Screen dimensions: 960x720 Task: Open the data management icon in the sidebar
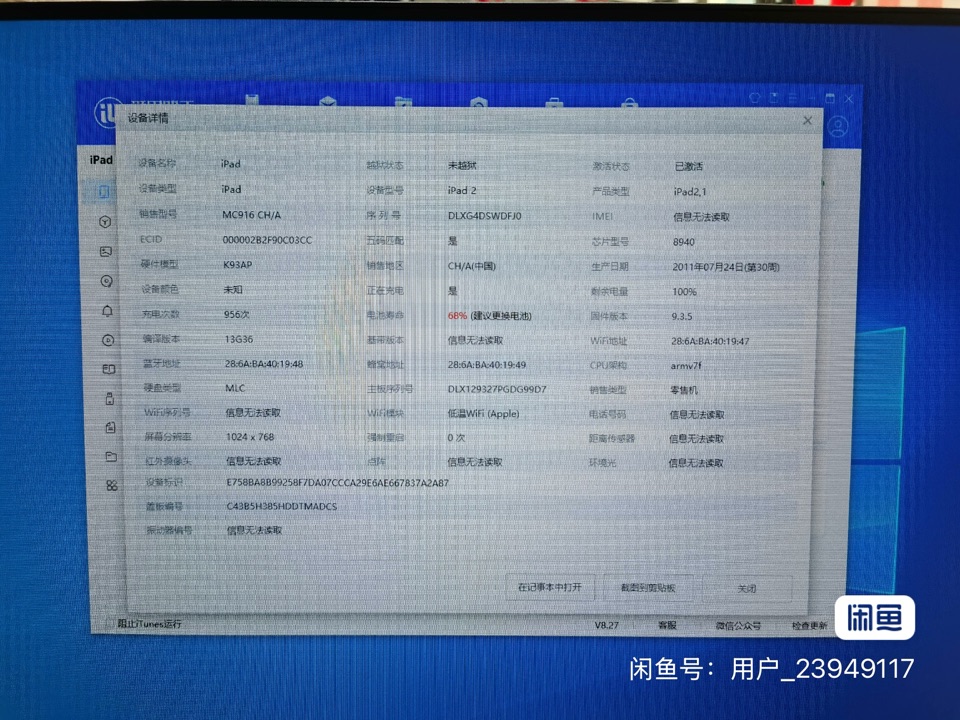110,427
